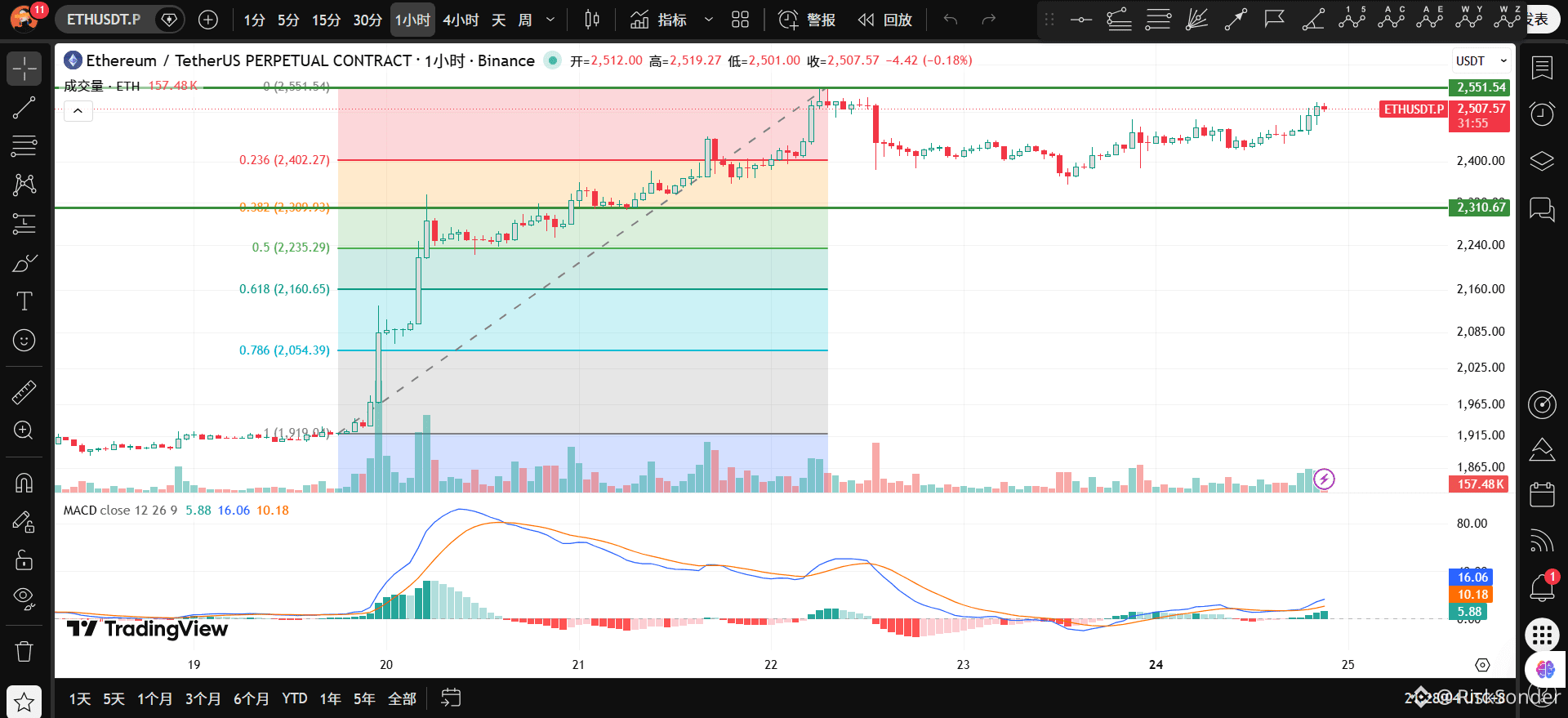Screen dimensions: 1568x718
Task: Select Elliott ABC correction wave tool
Action: pyautogui.click(x=1391, y=18)
